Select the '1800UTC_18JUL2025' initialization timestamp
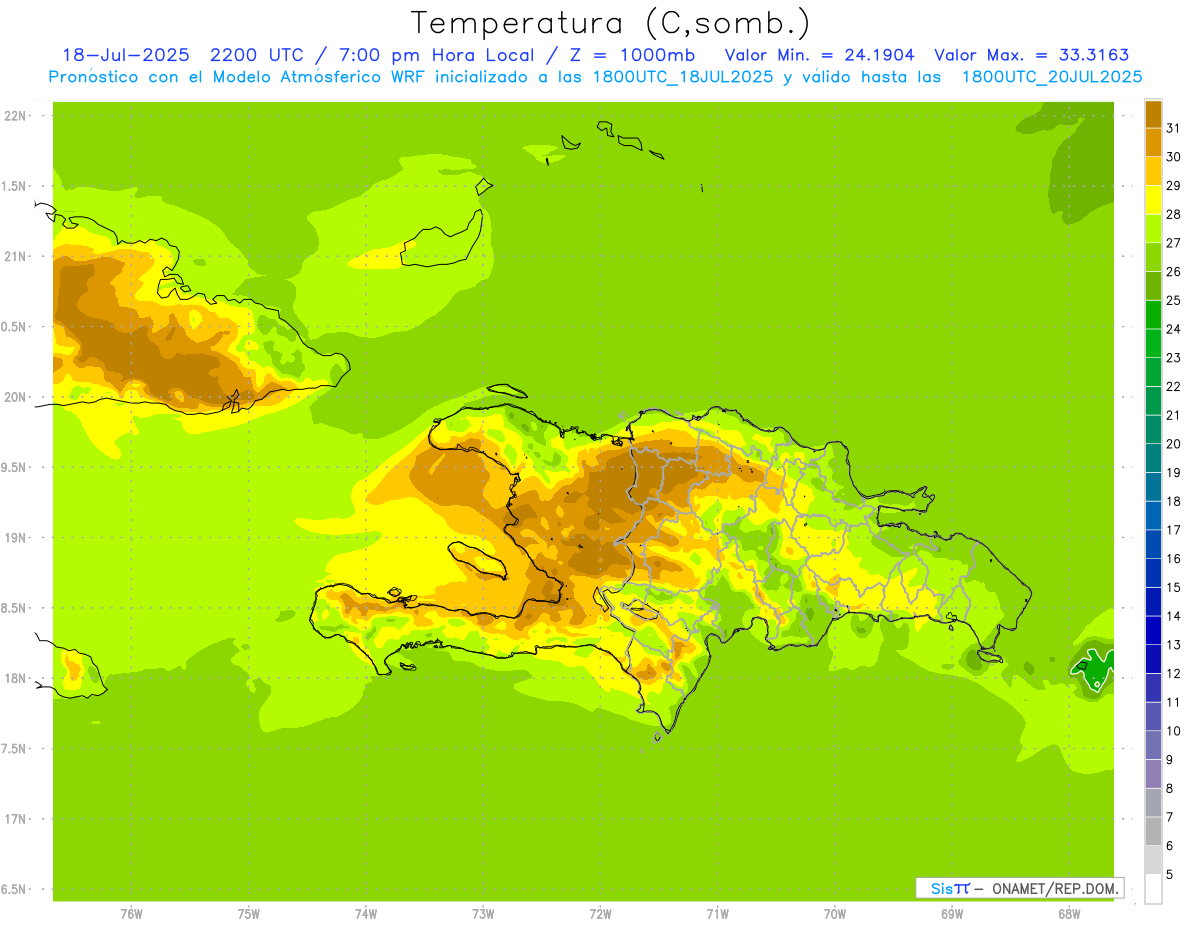The width and height of the screenshot is (1200, 927). [682, 77]
